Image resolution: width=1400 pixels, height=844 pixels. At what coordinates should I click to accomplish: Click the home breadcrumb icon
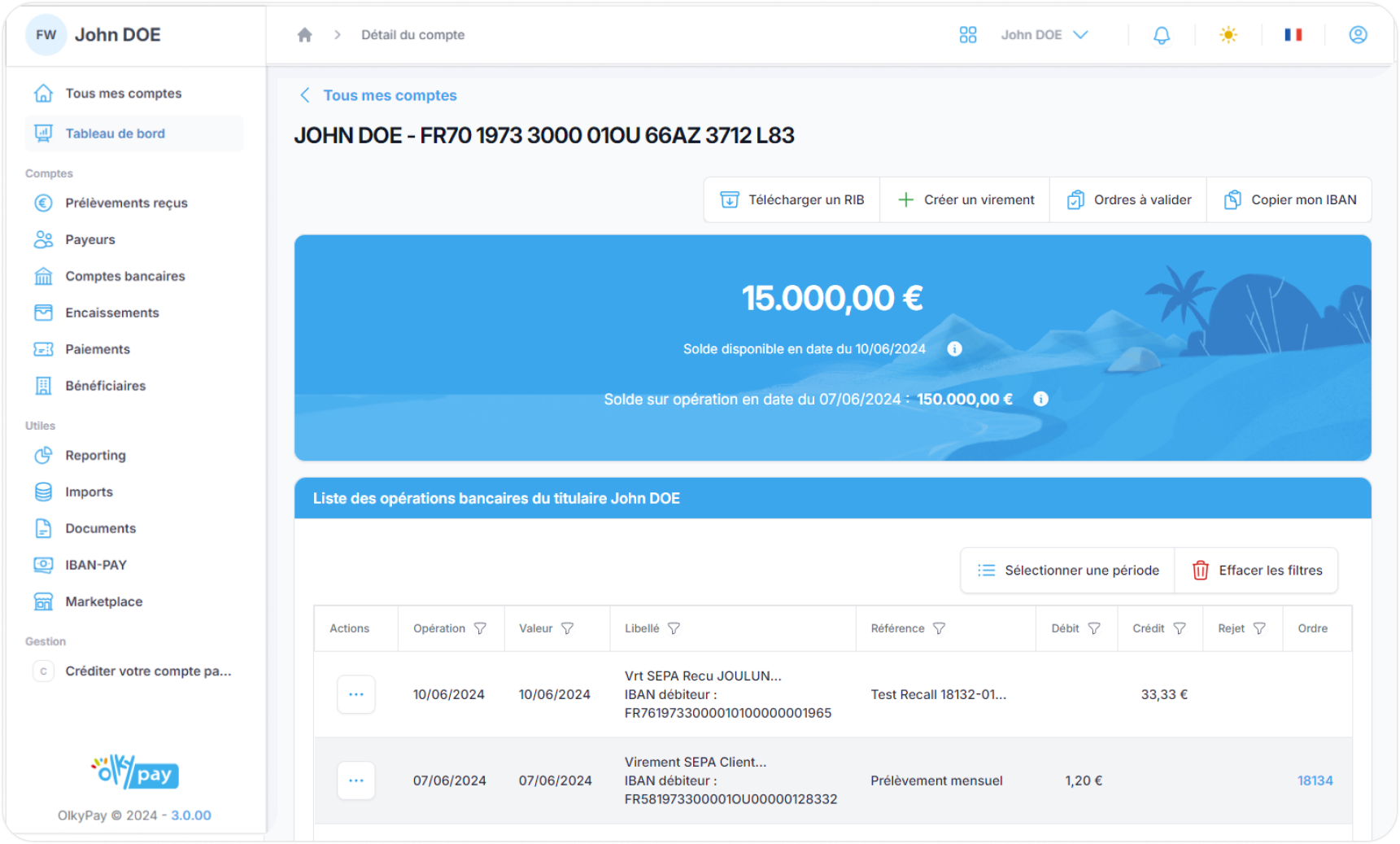point(304,34)
